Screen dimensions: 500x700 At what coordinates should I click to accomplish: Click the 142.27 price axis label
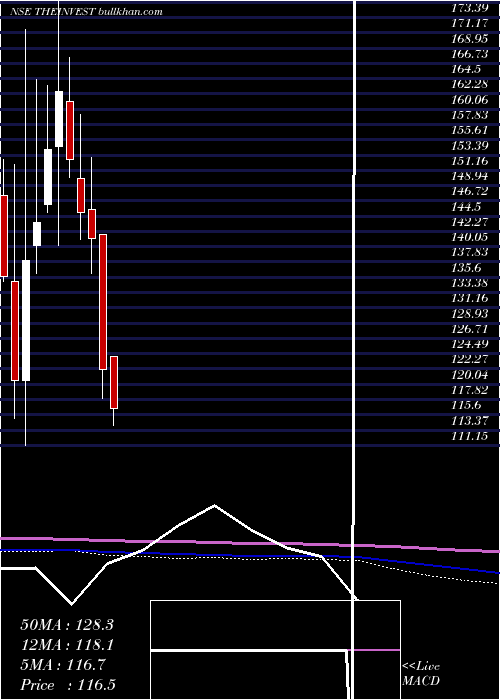[470, 222]
